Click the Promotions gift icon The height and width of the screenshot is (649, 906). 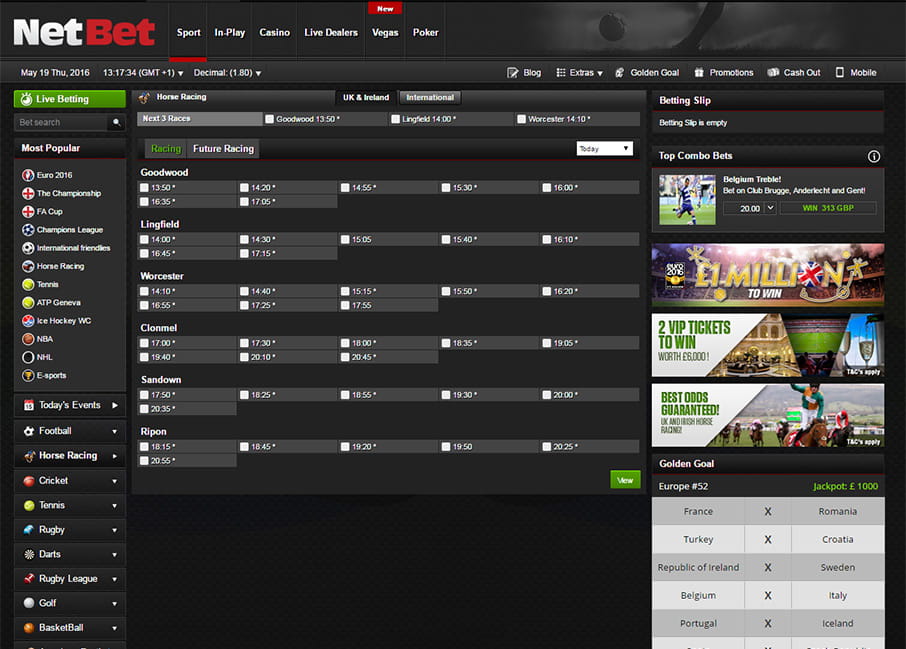[x=699, y=73]
